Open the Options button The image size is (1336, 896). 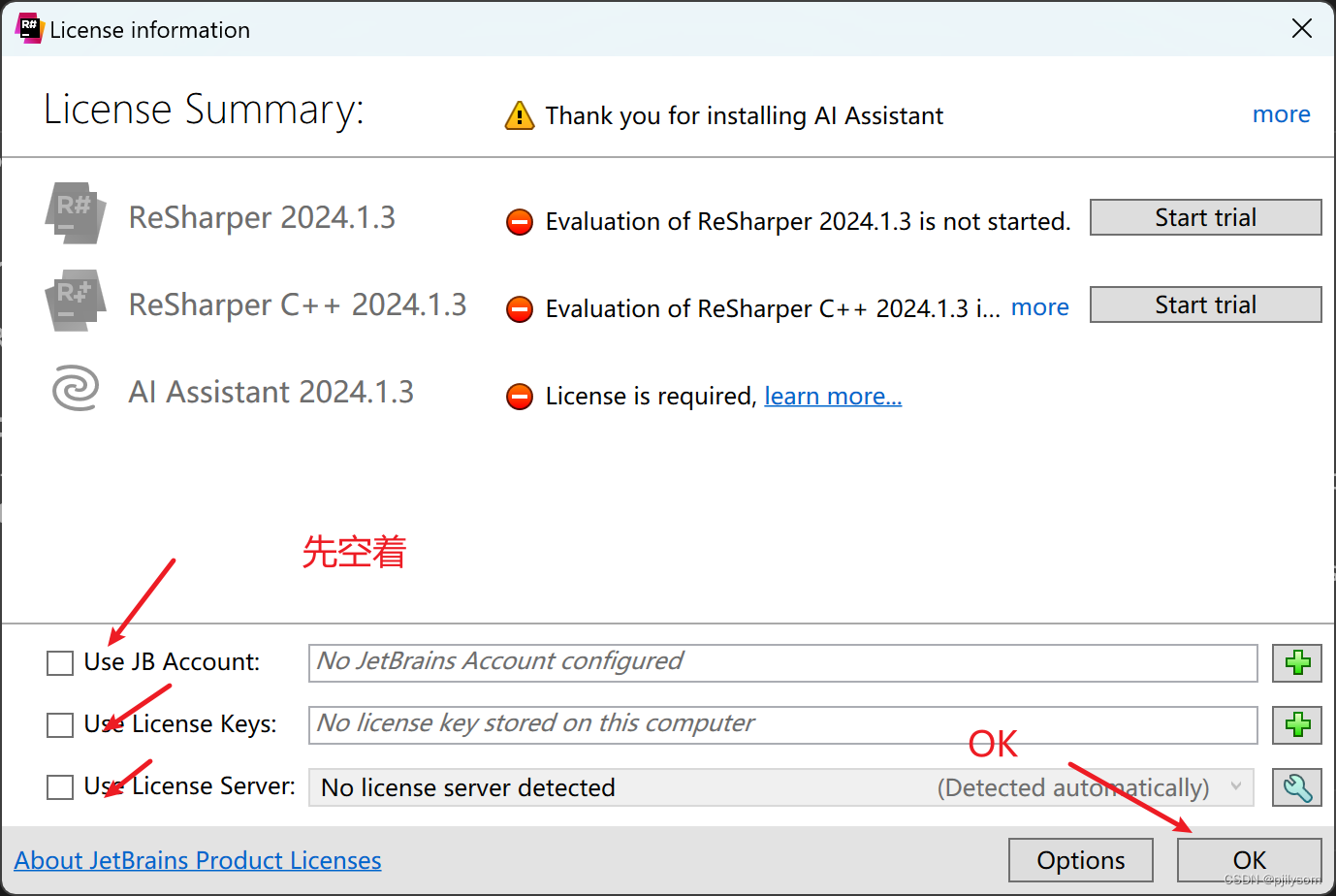(x=1081, y=860)
